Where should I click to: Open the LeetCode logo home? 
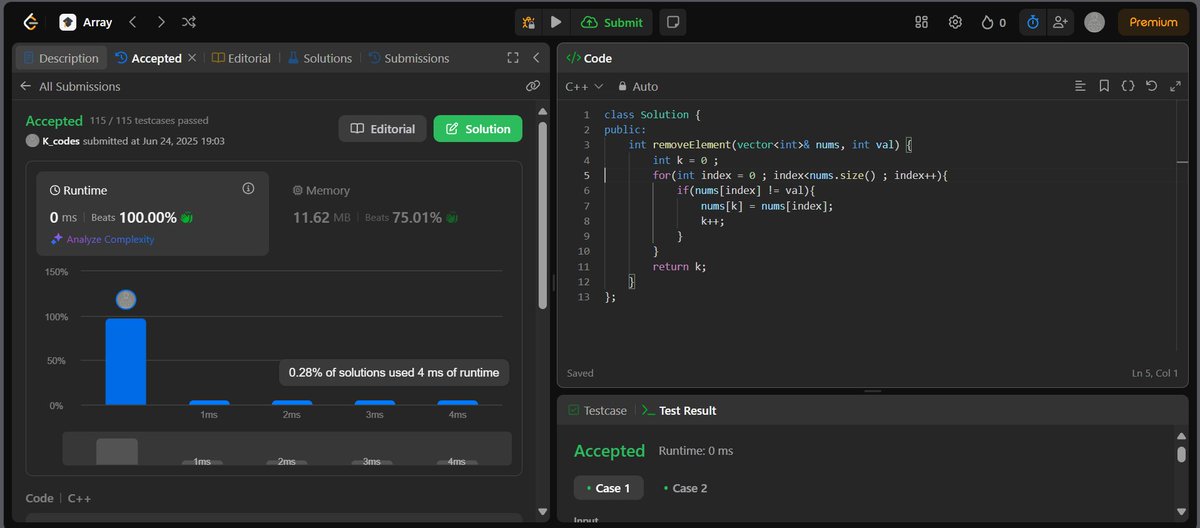[30, 22]
